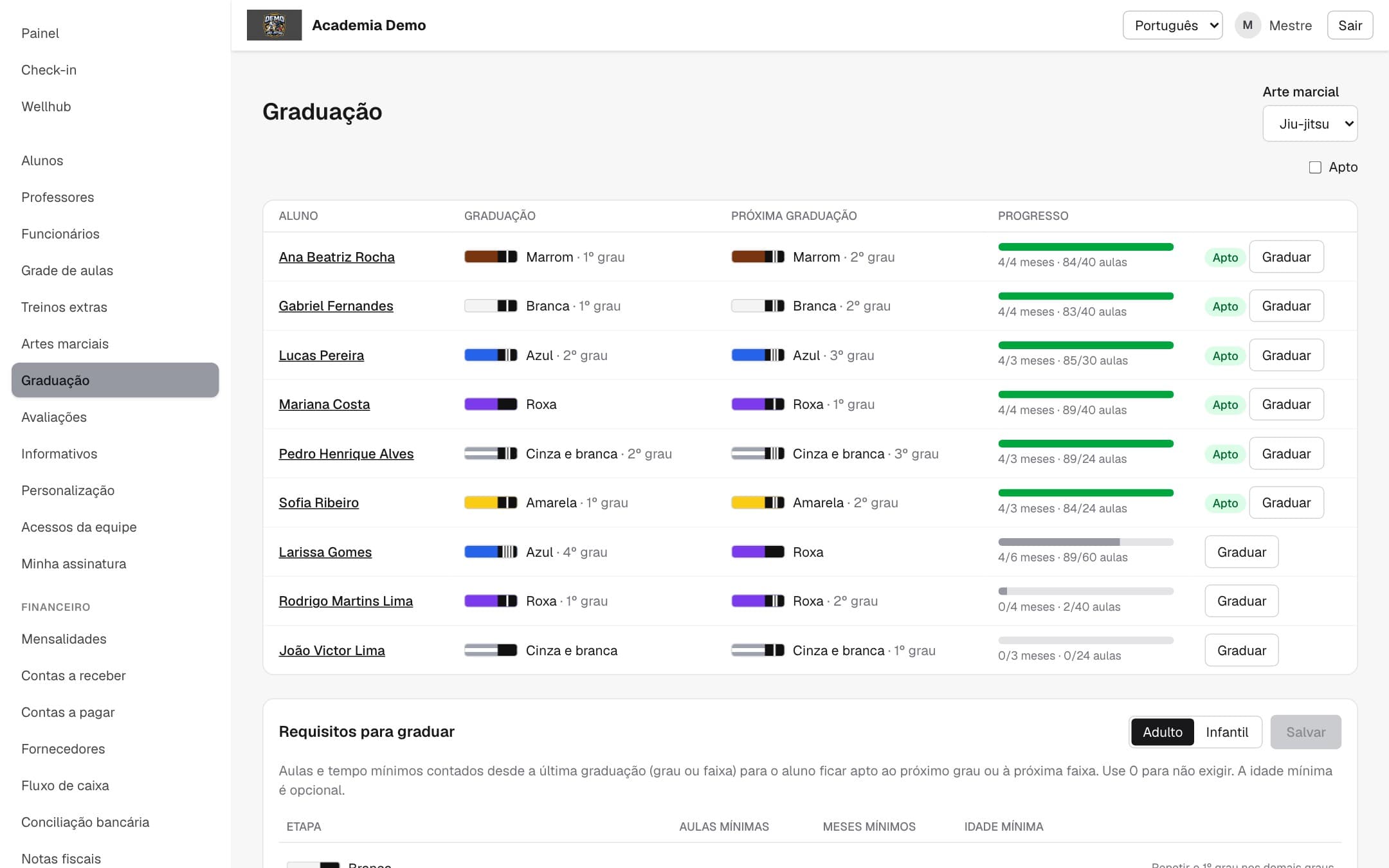
Task: Click Larissa Gomes' progress bar
Action: pyautogui.click(x=1085, y=542)
